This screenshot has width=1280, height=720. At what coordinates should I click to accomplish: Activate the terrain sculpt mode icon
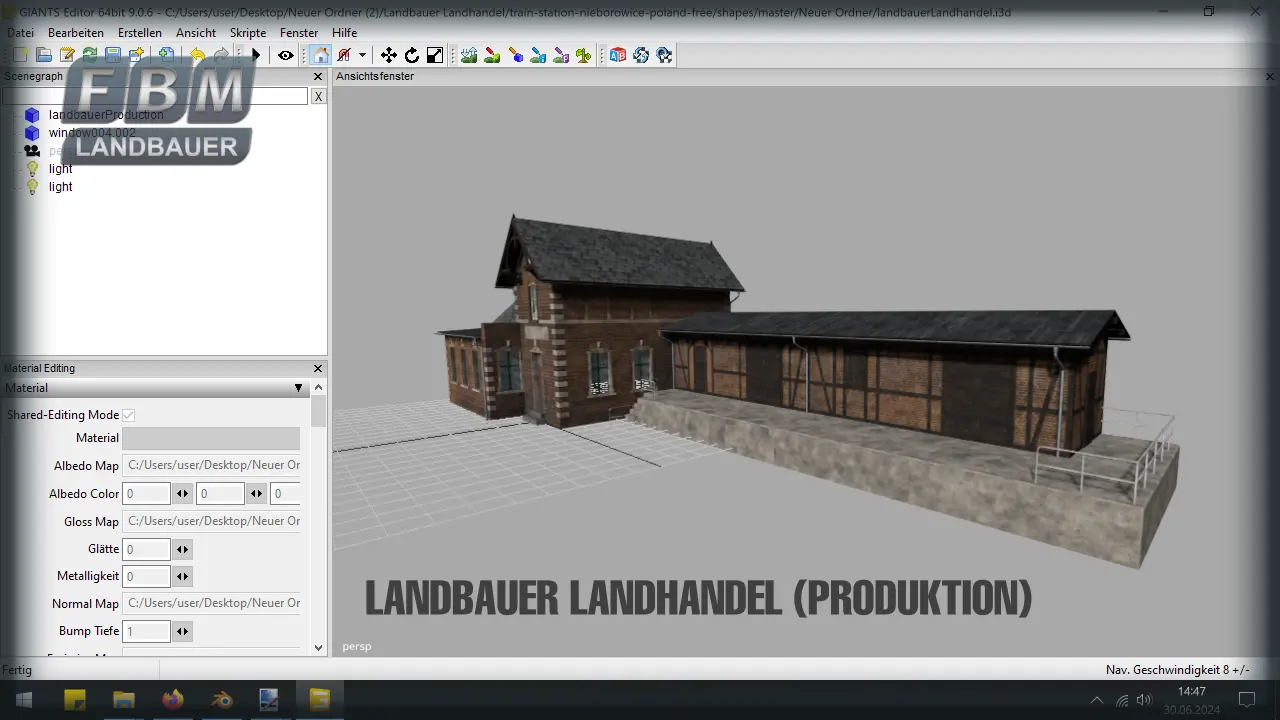[x=469, y=55]
